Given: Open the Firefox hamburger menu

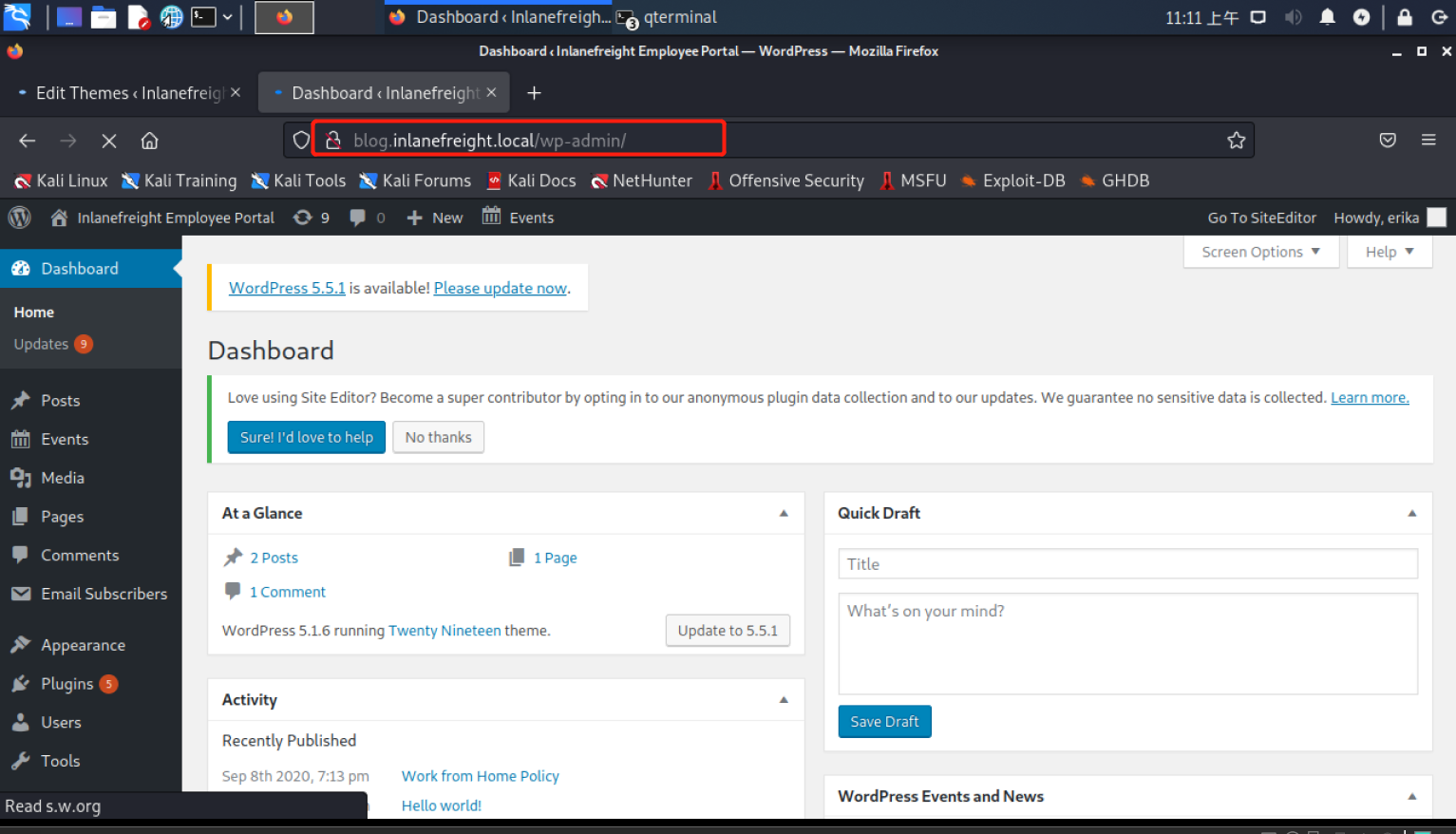Looking at the screenshot, I should click(1428, 141).
